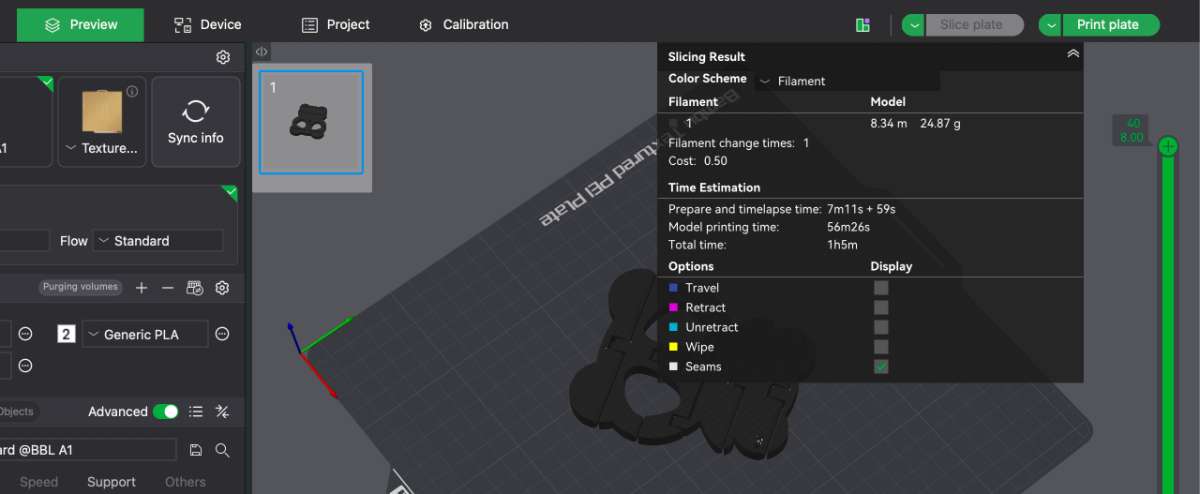The image size is (1200, 494).
Task: Switch to the Speed tab
Action: point(39,482)
